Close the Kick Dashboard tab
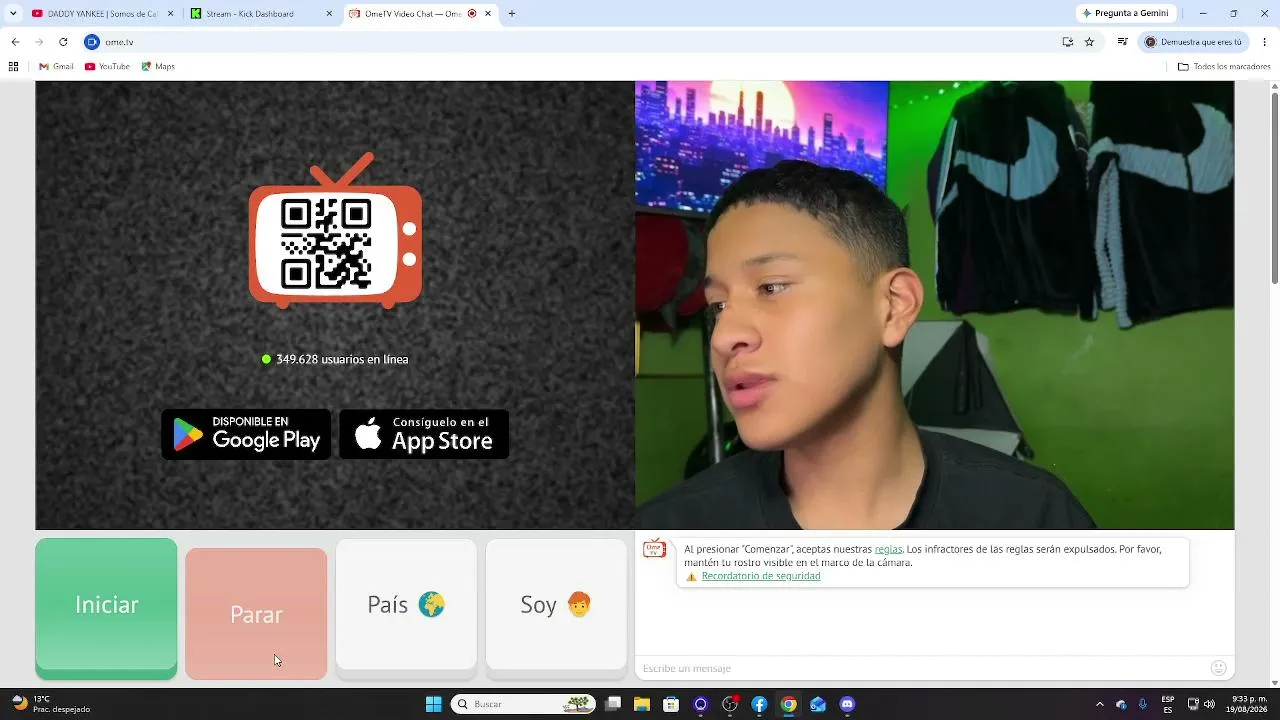Image resolution: width=1280 pixels, height=720 pixels. (x=329, y=14)
